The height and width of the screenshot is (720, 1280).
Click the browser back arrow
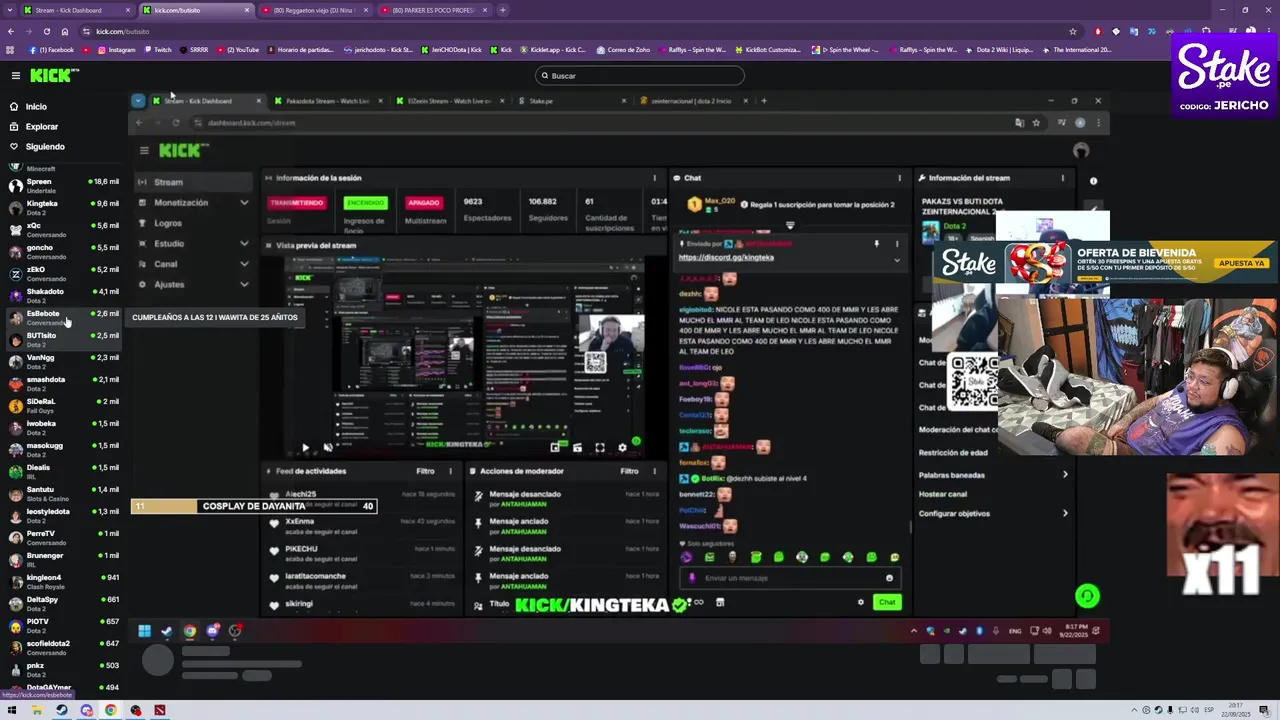[11, 31]
